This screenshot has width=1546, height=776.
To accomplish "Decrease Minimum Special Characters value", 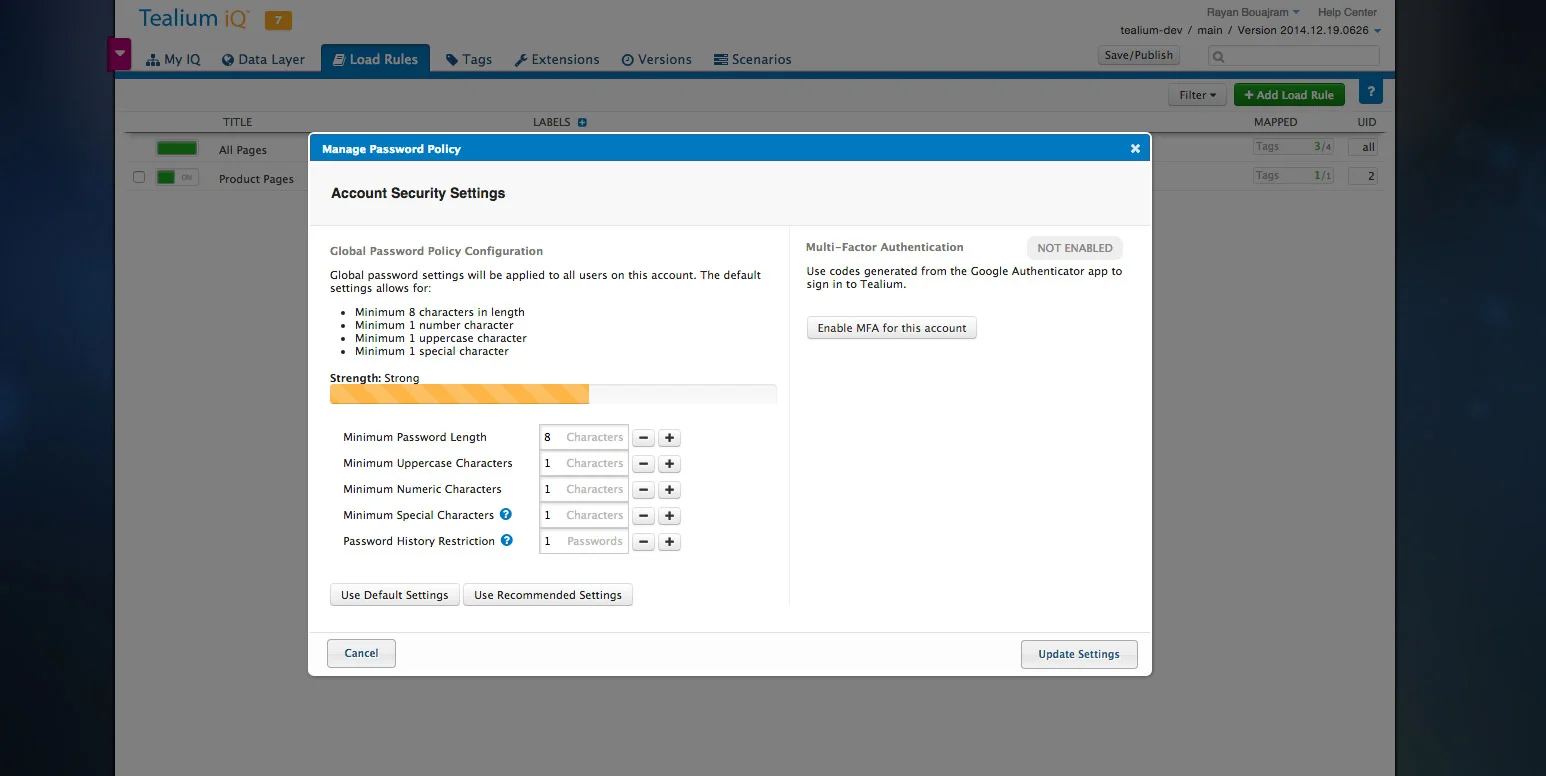I will [644, 516].
